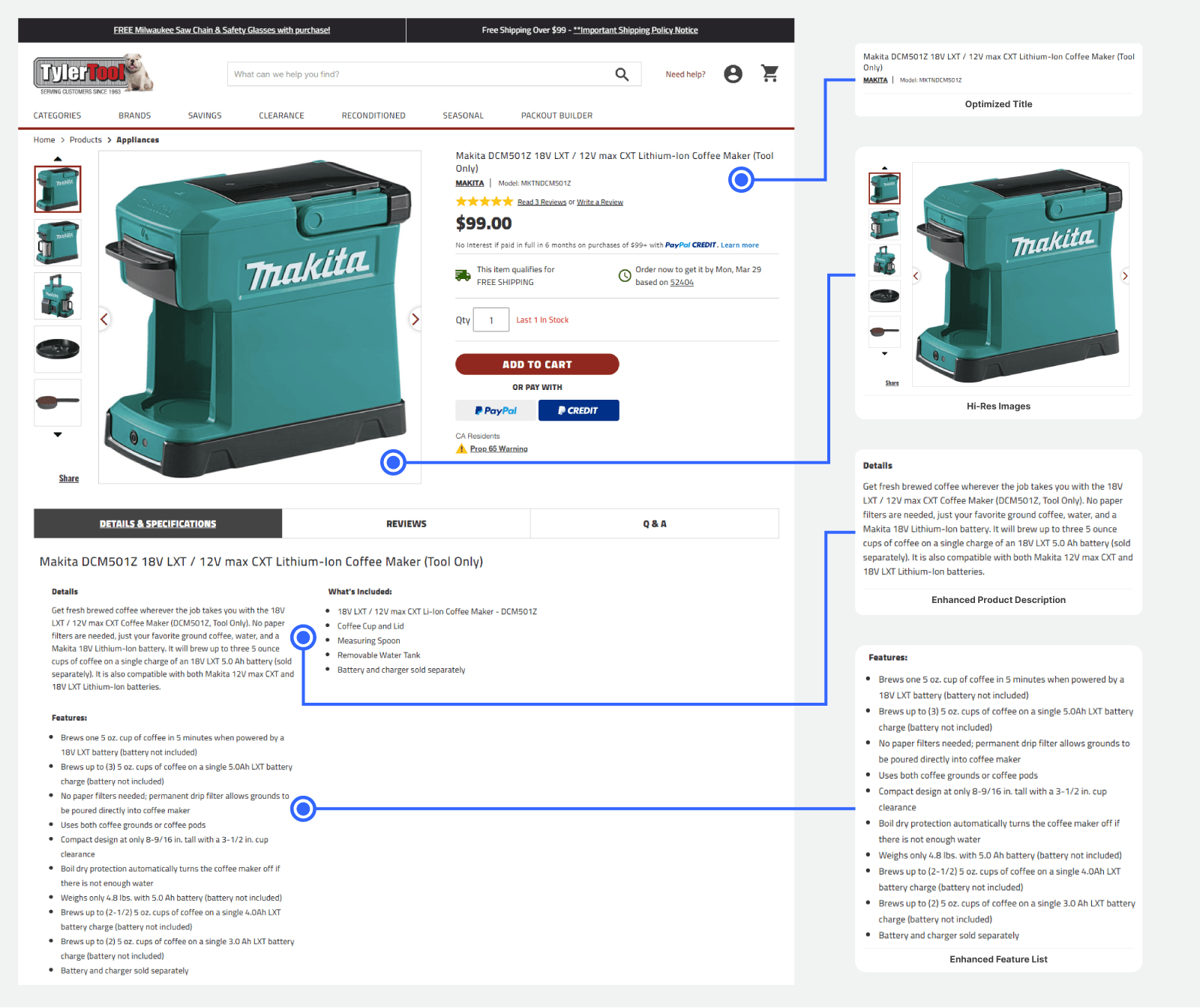
Task: Click the Tyler Tool logo
Action: point(93,73)
